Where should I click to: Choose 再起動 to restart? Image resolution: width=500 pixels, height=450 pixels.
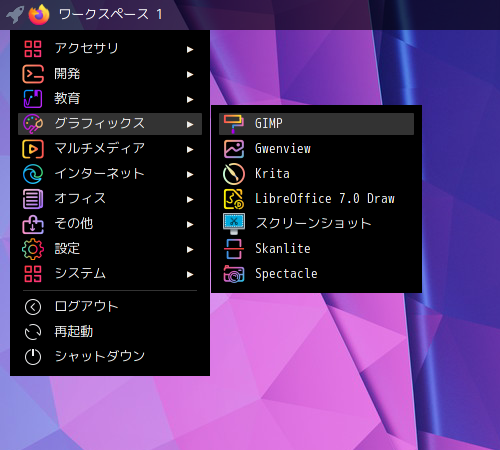[x=110, y=332]
